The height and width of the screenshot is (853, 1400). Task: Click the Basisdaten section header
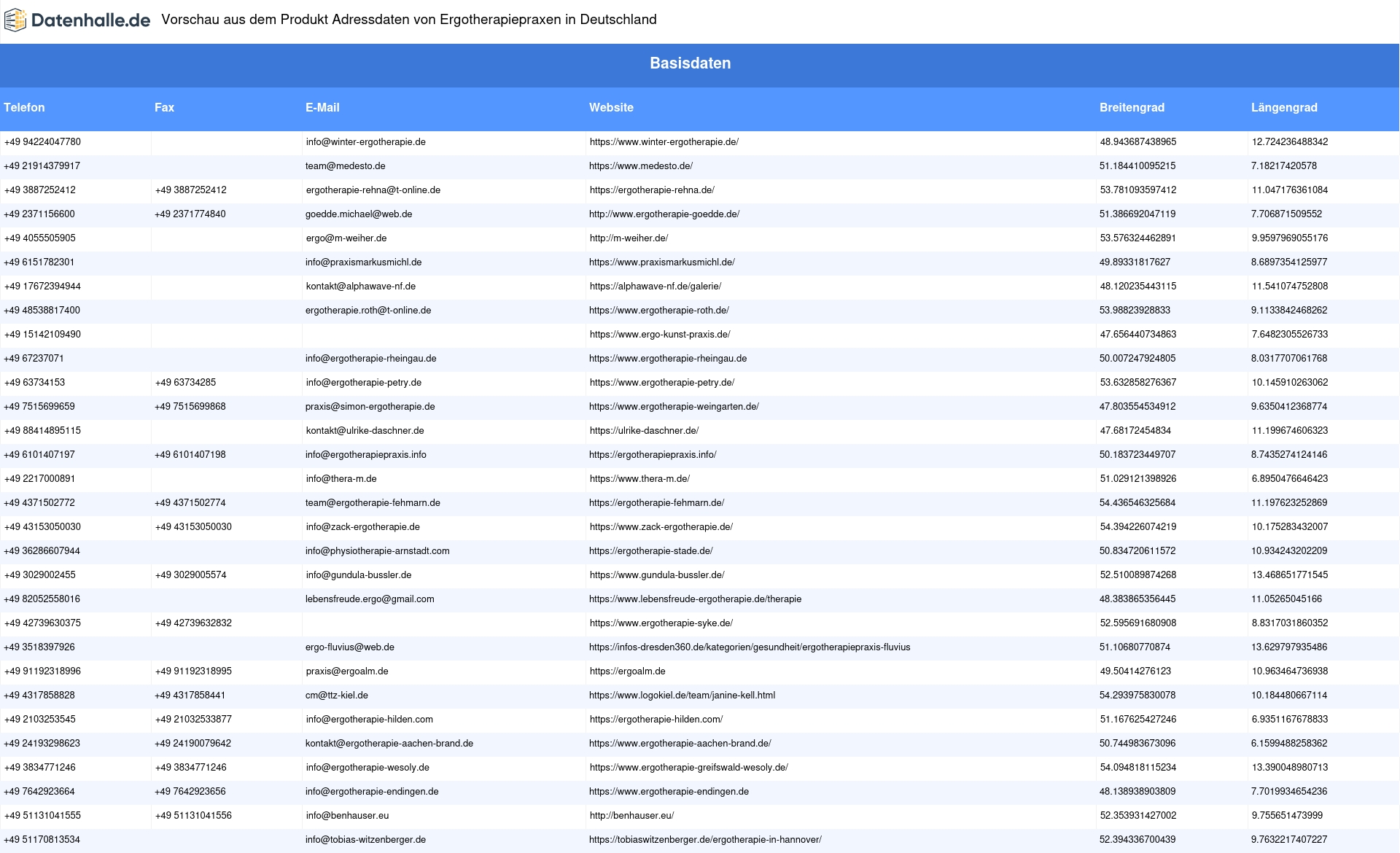click(691, 63)
